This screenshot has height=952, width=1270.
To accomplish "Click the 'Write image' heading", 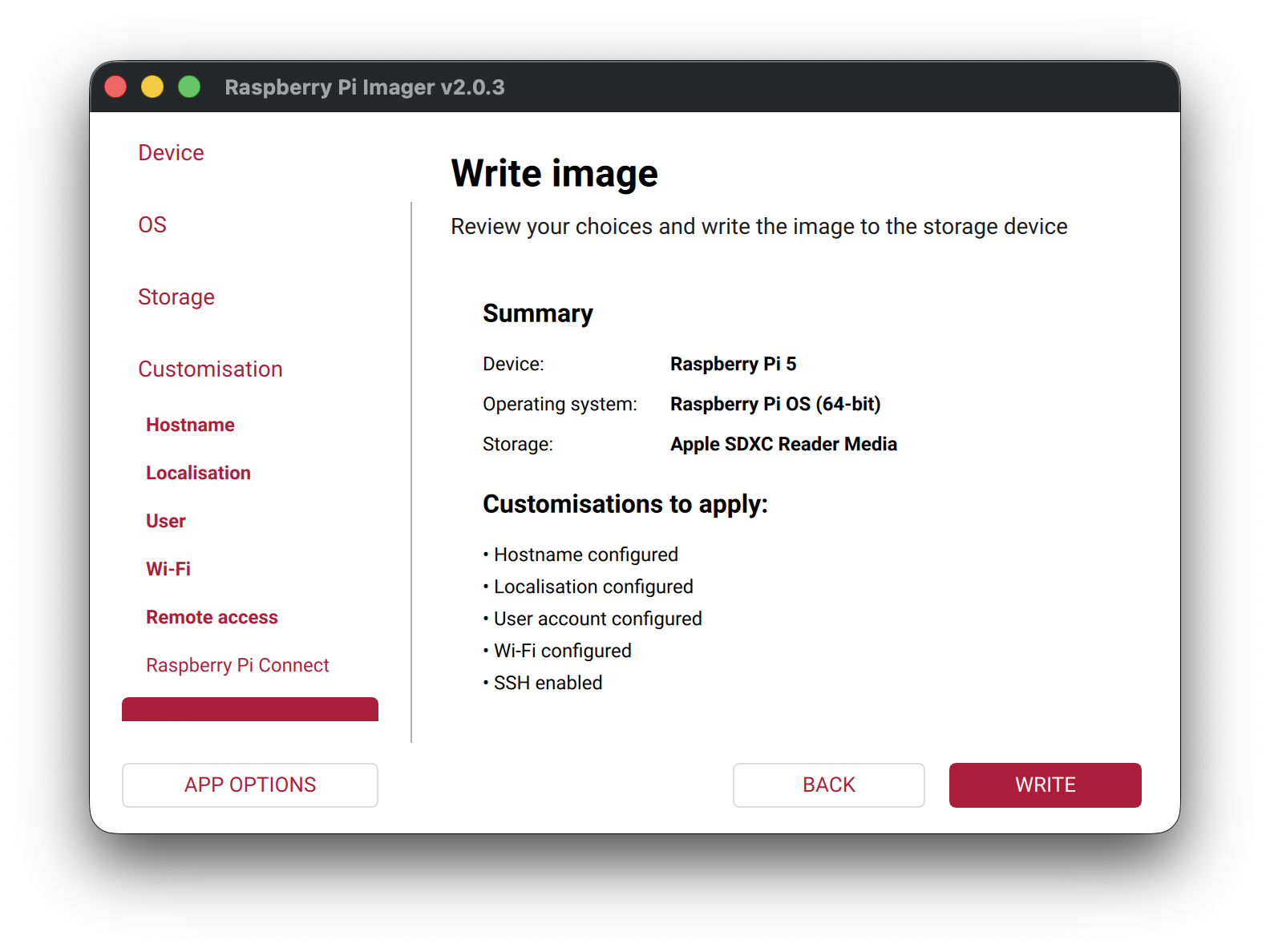I will click(x=554, y=173).
